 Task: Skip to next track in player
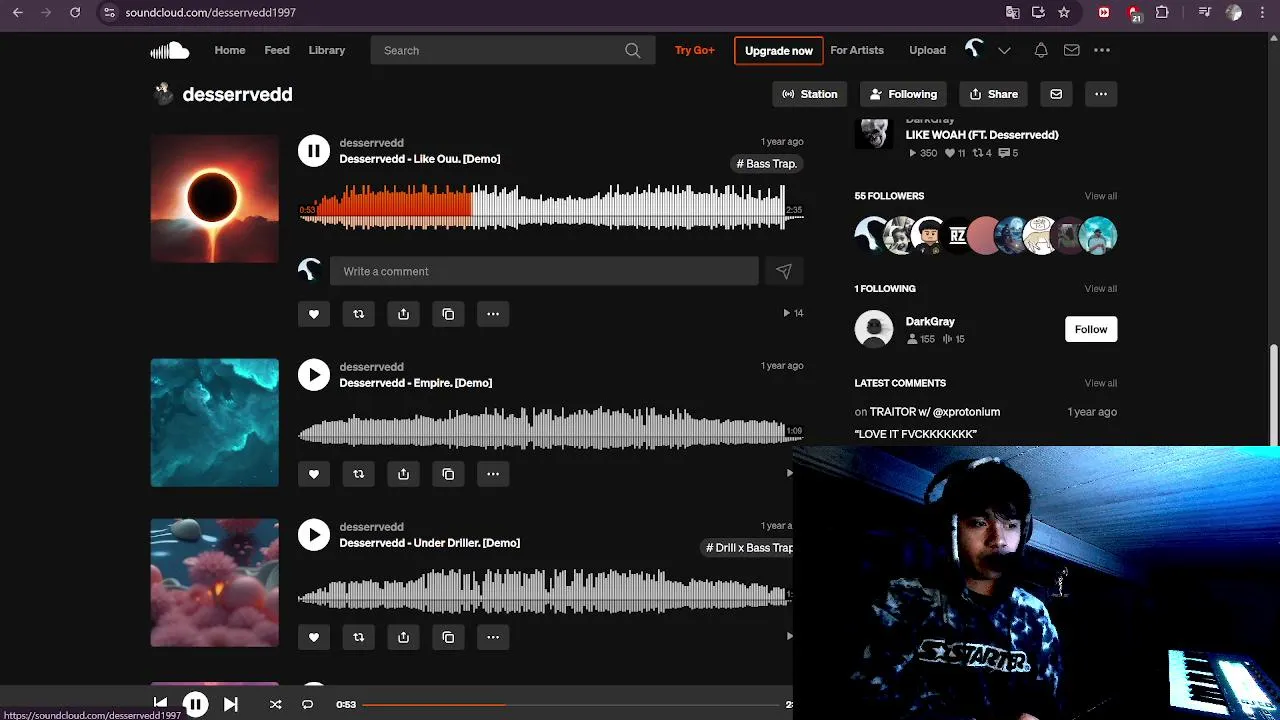(231, 704)
